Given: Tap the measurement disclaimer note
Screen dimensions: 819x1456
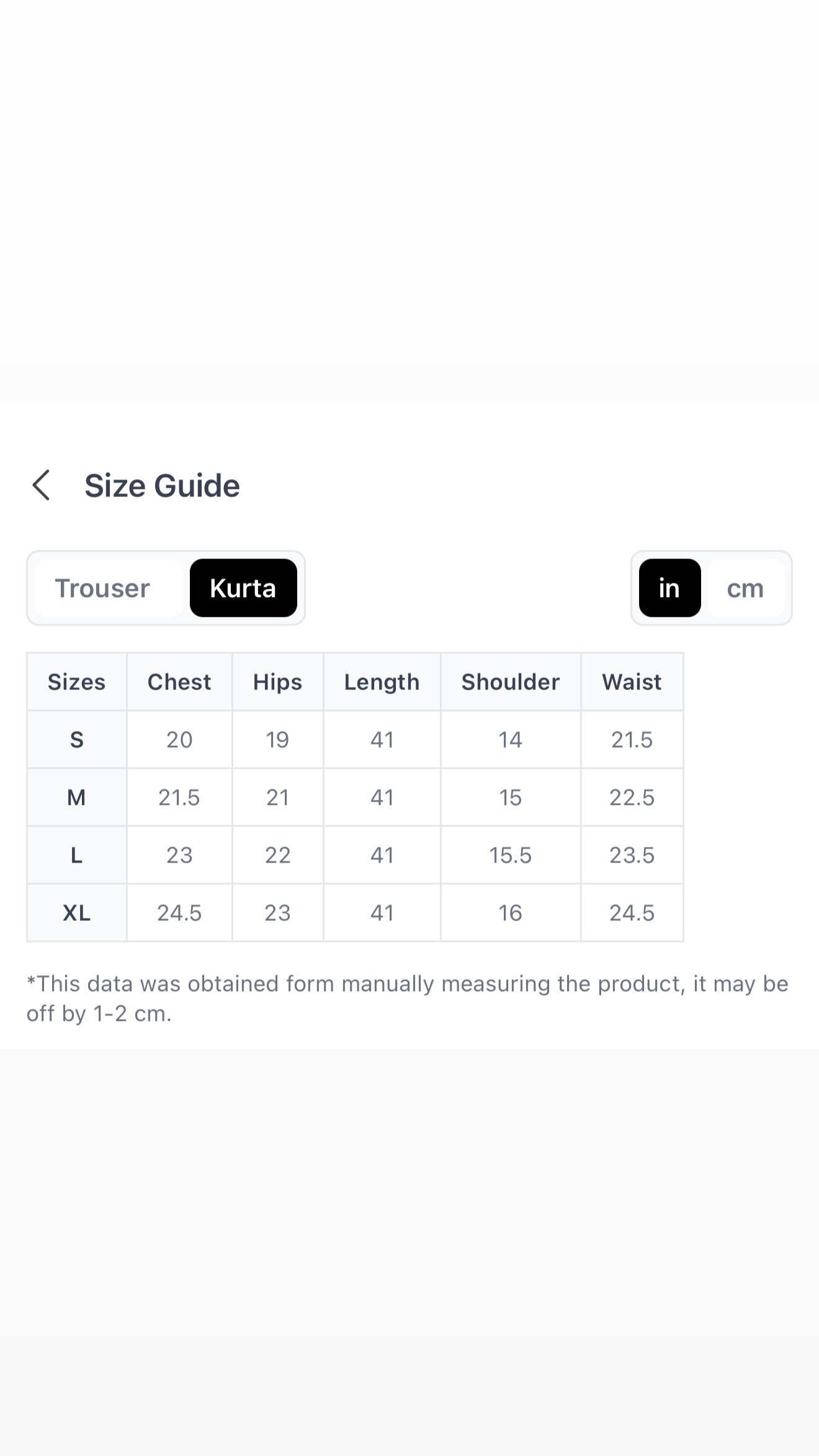Looking at the screenshot, I should point(407,998).
